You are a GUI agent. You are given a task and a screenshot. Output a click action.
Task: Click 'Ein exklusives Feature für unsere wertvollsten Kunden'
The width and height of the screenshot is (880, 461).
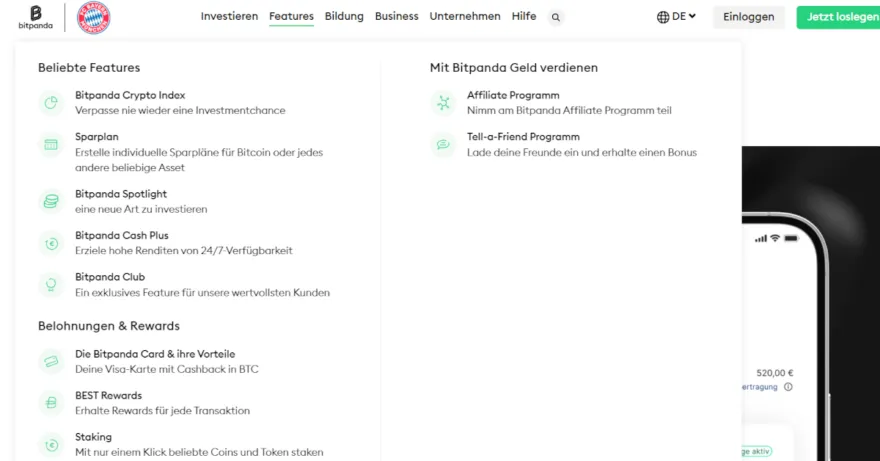click(x=203, y=293)
